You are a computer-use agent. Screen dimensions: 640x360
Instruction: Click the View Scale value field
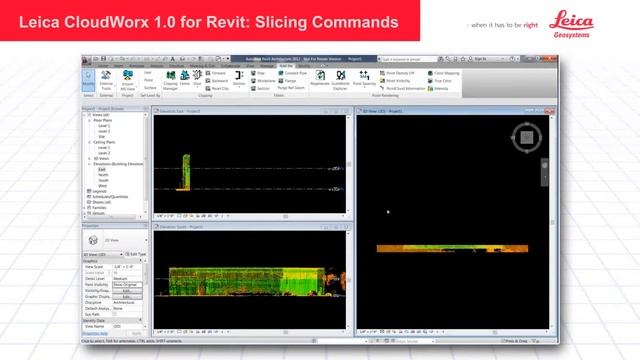pos(127,267)
